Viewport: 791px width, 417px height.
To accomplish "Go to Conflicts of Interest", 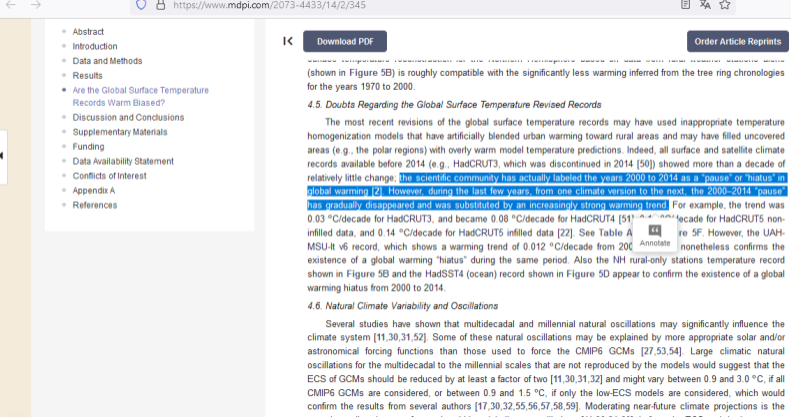I will coord(109,176).
